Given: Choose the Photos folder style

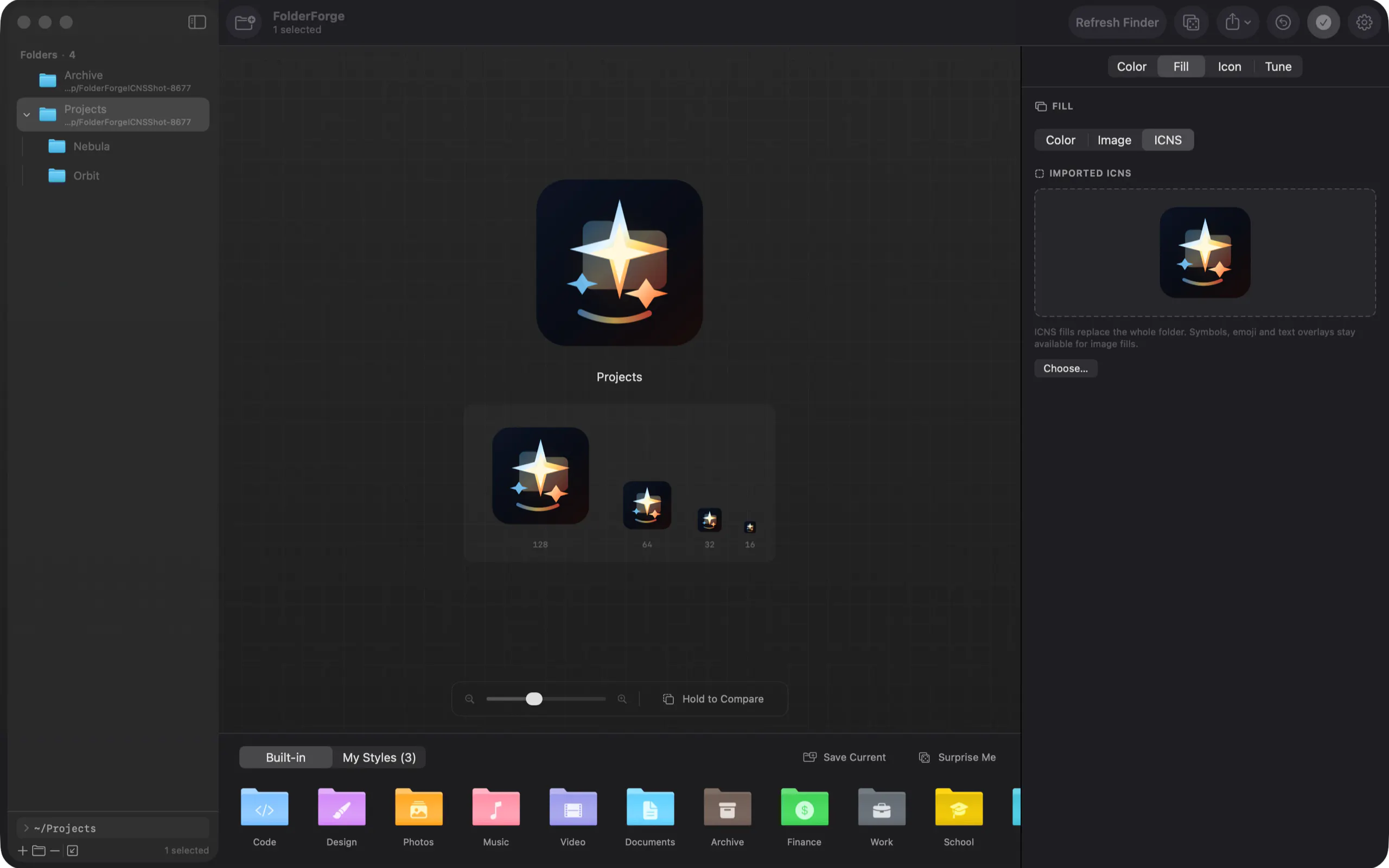Looking at the screenshot, I should tap(418, 817).
